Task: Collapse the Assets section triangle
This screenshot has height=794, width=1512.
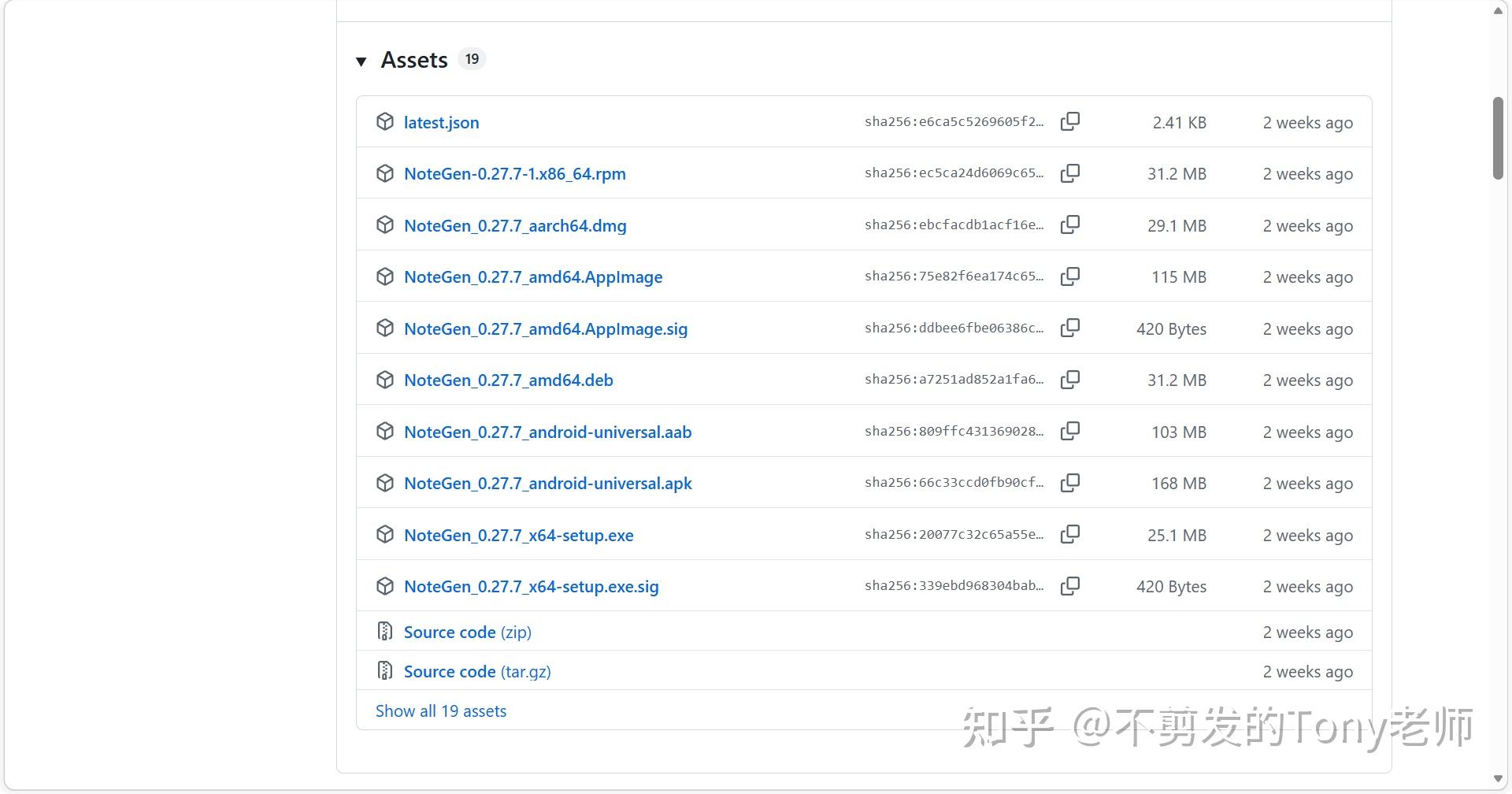Action: pyautogui.click(x=361, y=61)
